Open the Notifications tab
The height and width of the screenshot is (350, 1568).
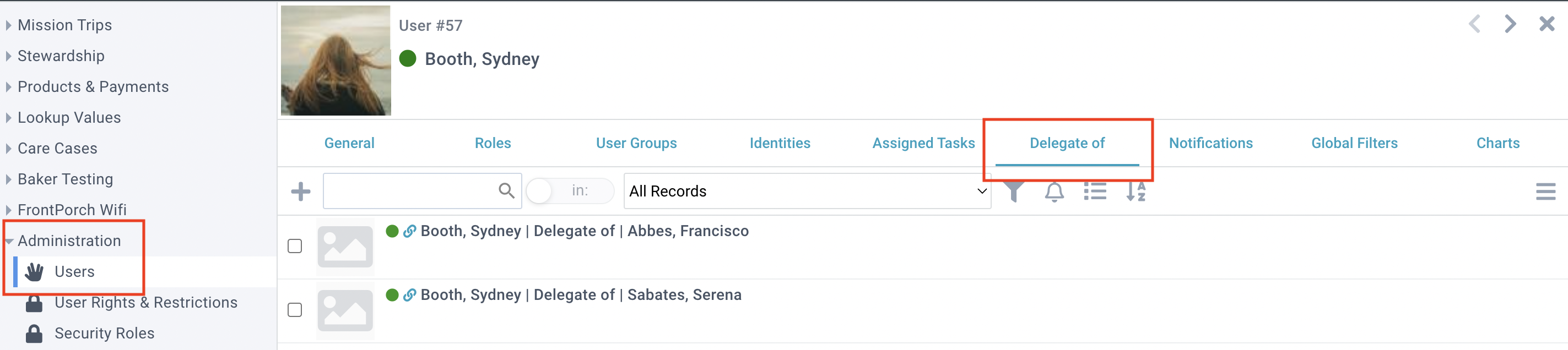(x=1210, y=144)
